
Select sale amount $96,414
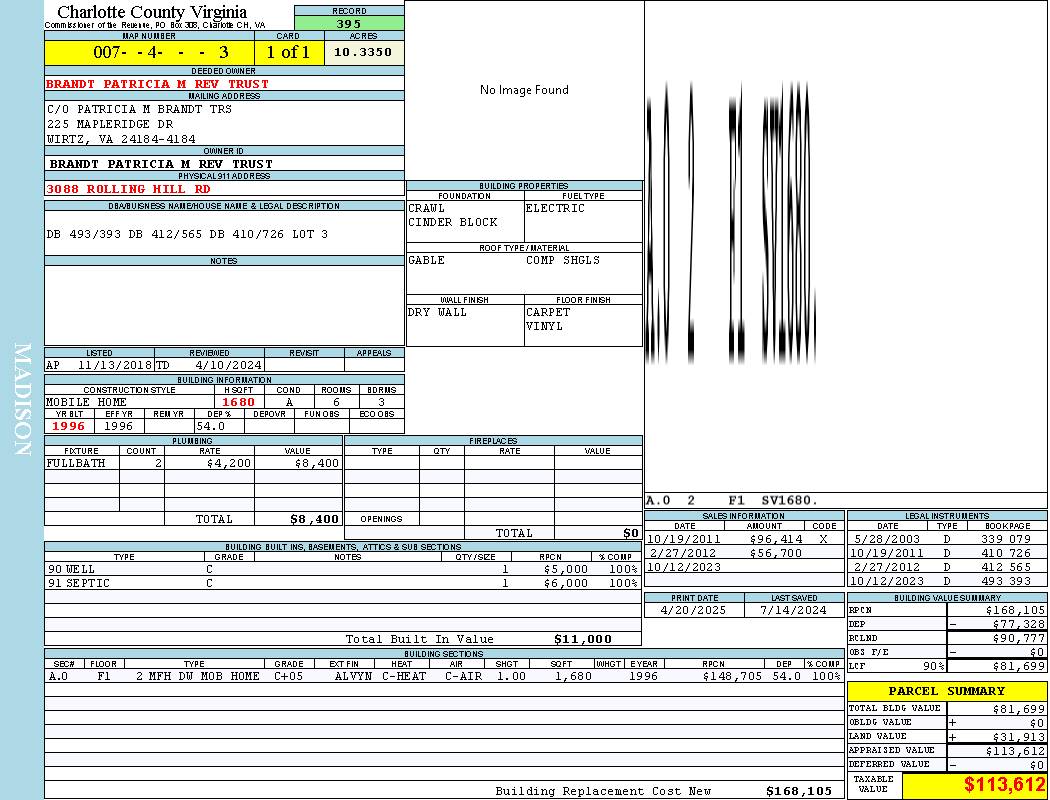coord(775,540)
